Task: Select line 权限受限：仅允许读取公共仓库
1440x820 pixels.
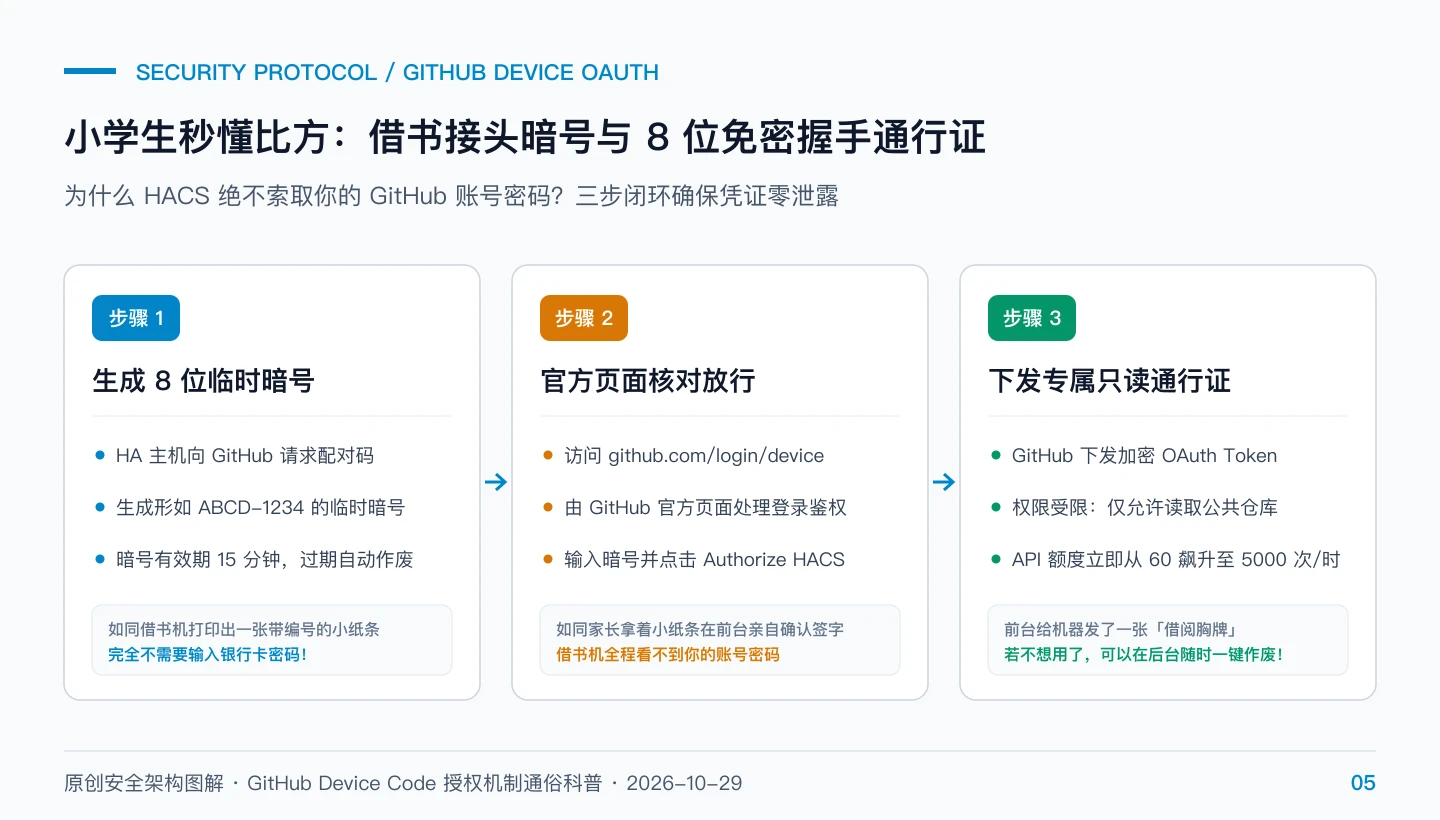Action: (1145, 508)
